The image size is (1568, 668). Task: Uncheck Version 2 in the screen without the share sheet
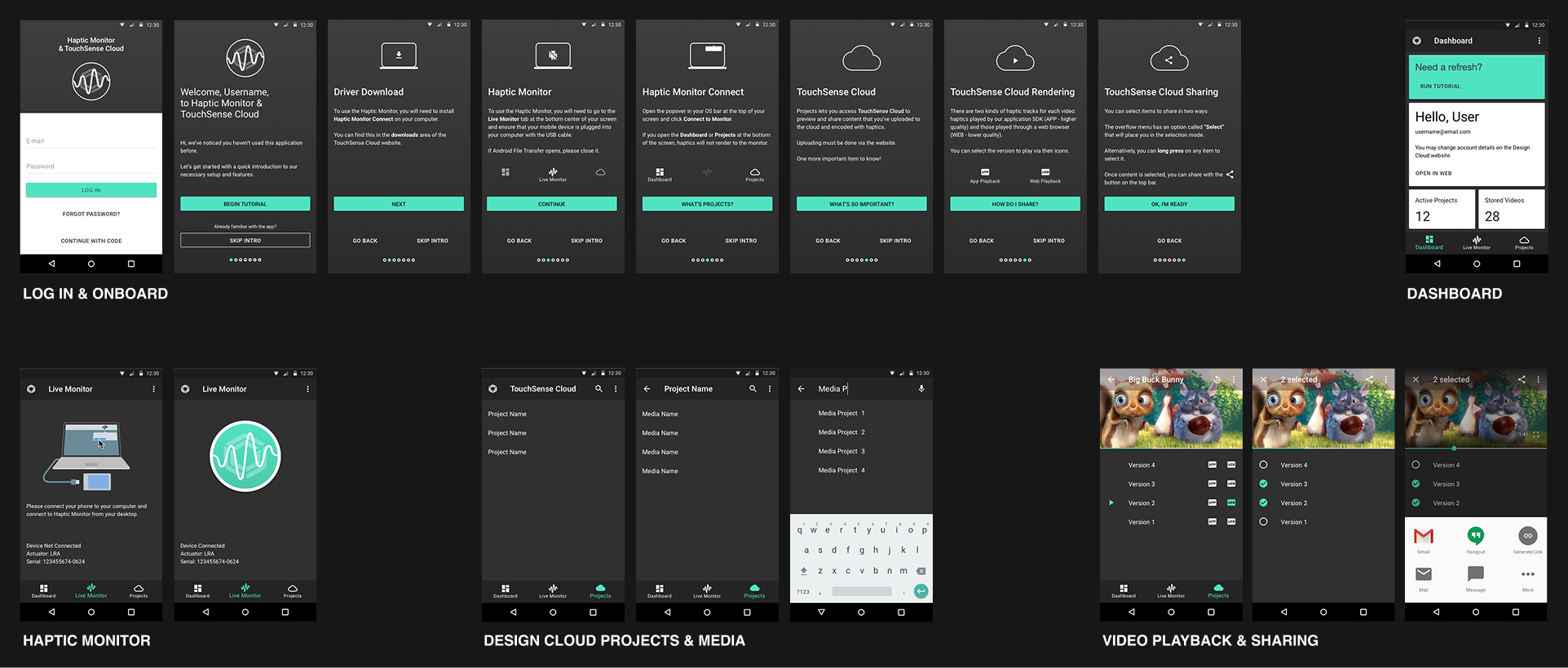click(x=1263, y=503)
